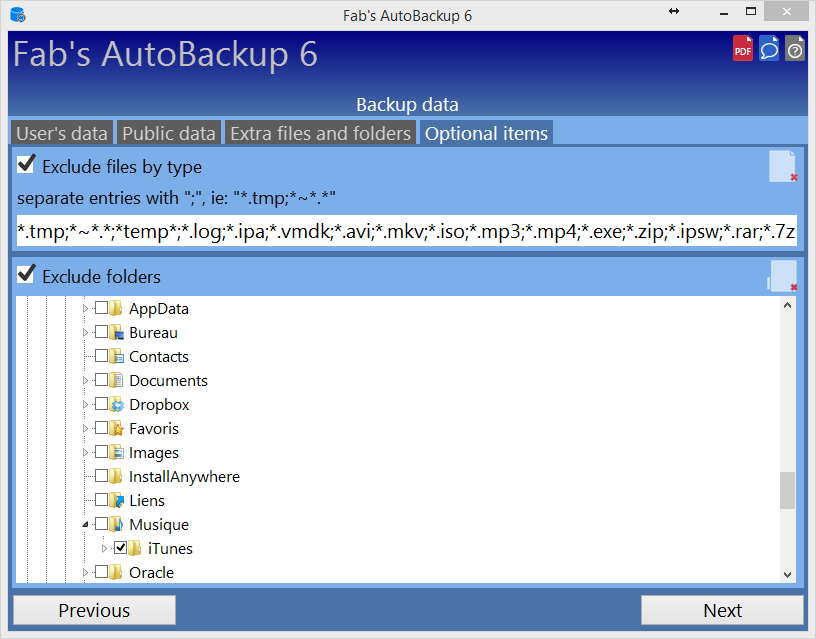Check the AppData folder checkbox

click(x=101, y=308)
